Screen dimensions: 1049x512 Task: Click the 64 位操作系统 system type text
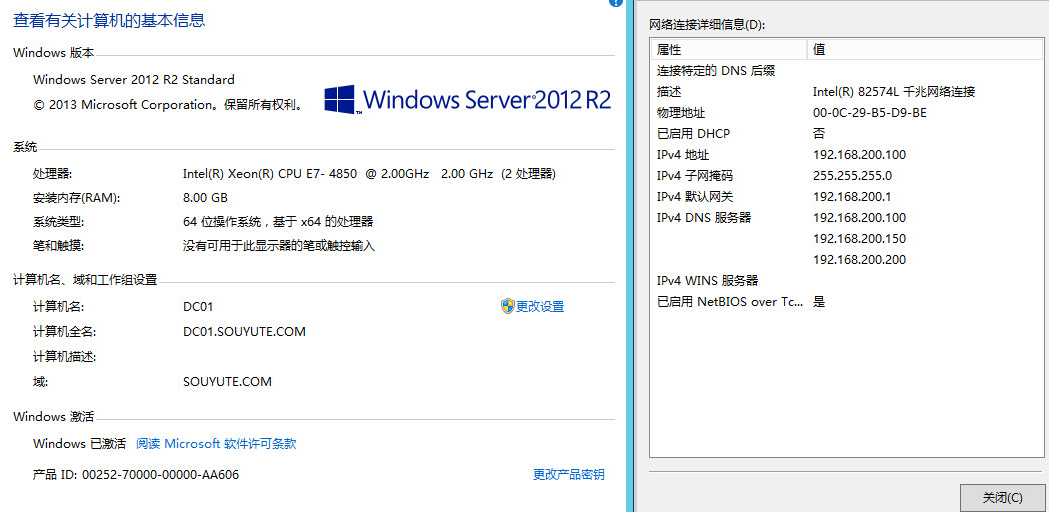coord(278,222)
